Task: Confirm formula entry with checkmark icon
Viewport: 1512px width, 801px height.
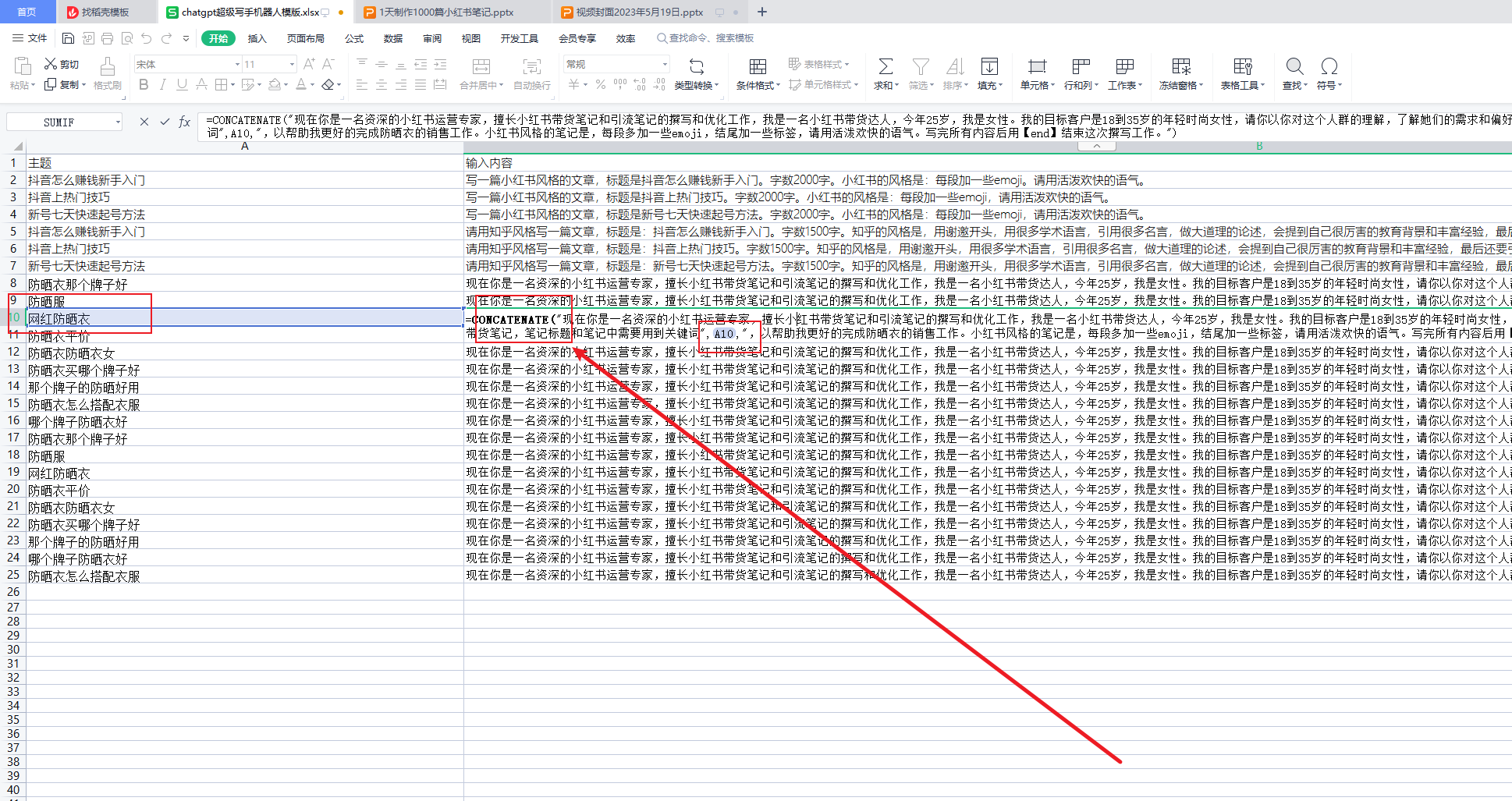Action: 165,122
